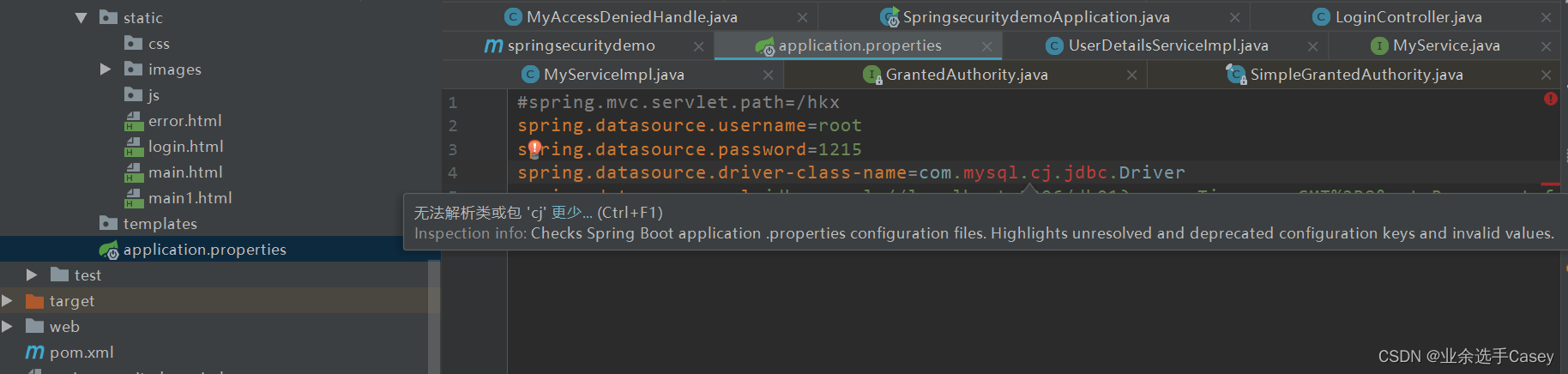Click the MyService.java interface tab icon

coord(1379,45)
